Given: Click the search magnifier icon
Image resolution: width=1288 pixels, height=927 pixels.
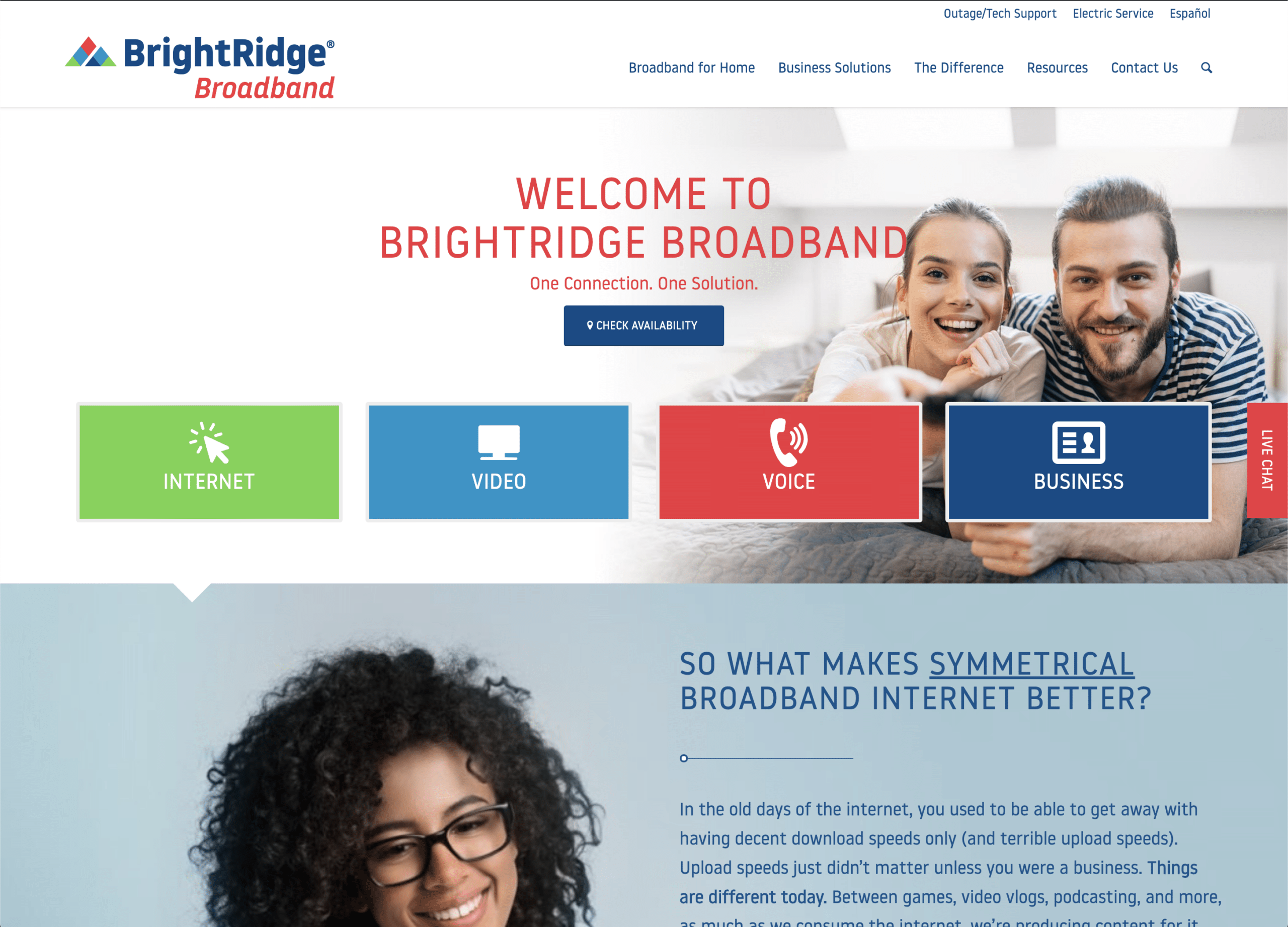Looking at the screenshot, I should [1203, 68].
